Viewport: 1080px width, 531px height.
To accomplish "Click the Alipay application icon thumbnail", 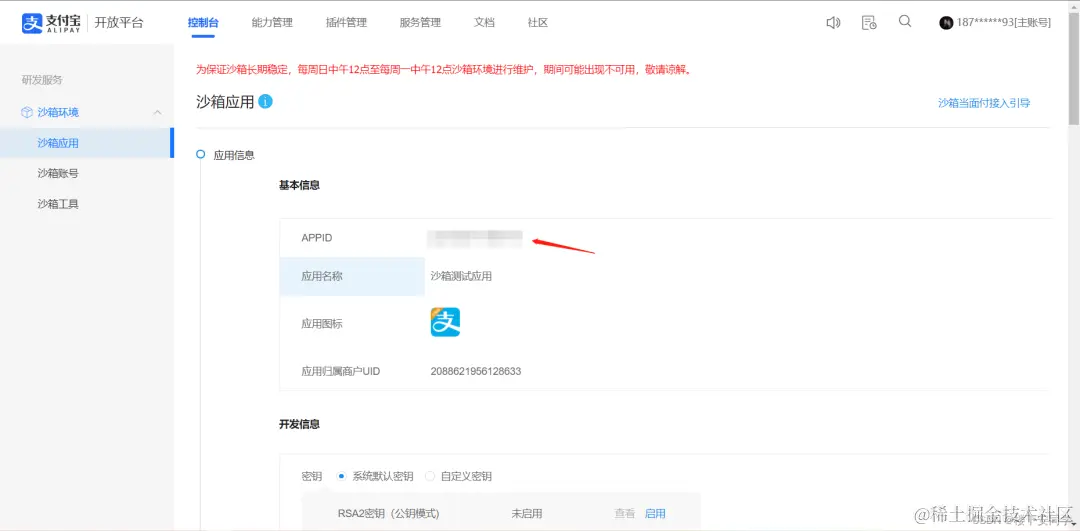I will click(x=445, y=322).
